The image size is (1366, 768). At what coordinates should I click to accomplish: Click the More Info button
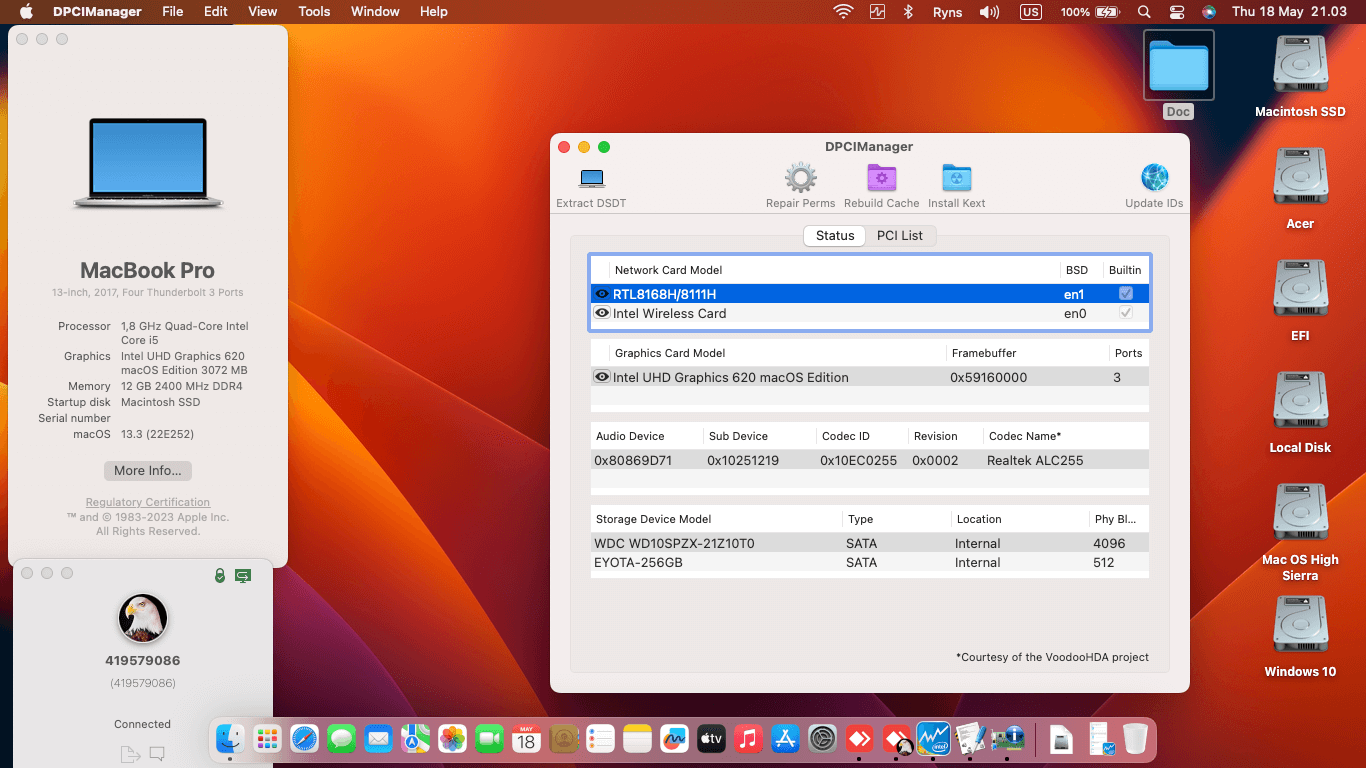[x=148, y=471]
